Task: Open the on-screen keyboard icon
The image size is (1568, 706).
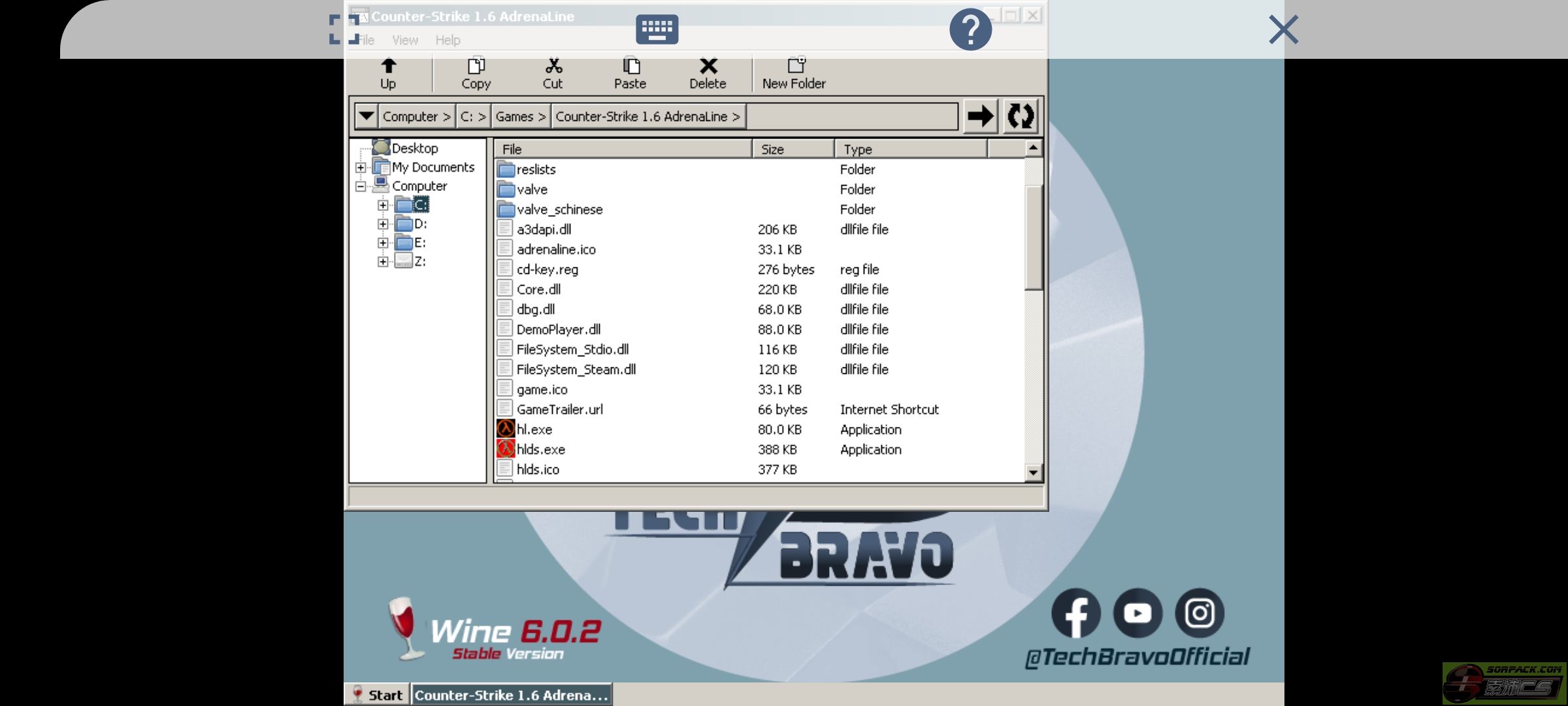Action: pos(657,29)
